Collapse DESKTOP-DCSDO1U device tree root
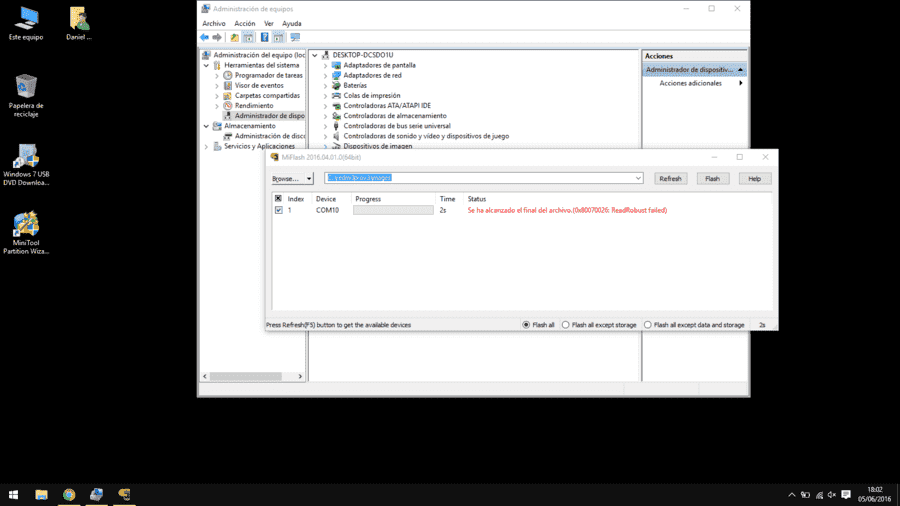This screenshot has width=900, height=506. point(315,55)
